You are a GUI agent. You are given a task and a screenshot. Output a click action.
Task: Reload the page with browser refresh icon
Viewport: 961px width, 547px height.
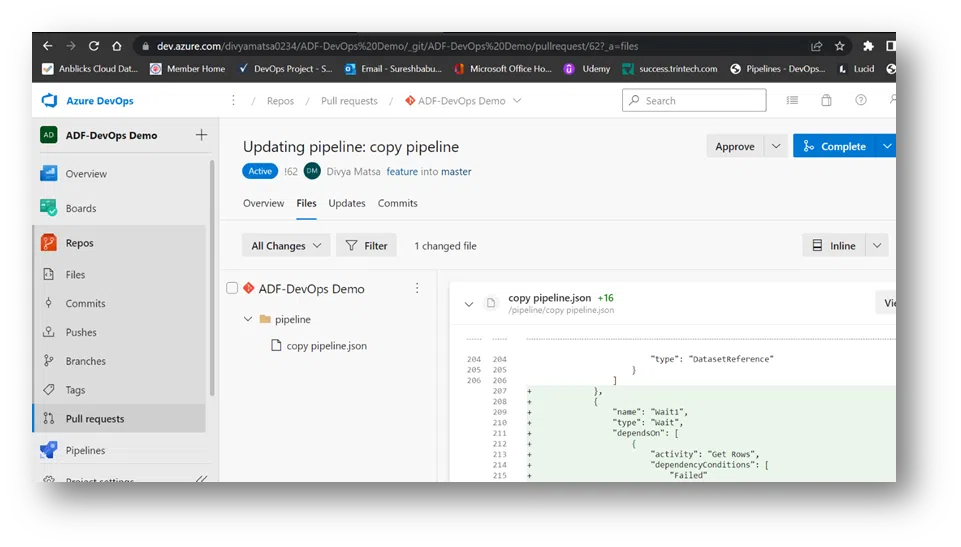tap(94, 46)
